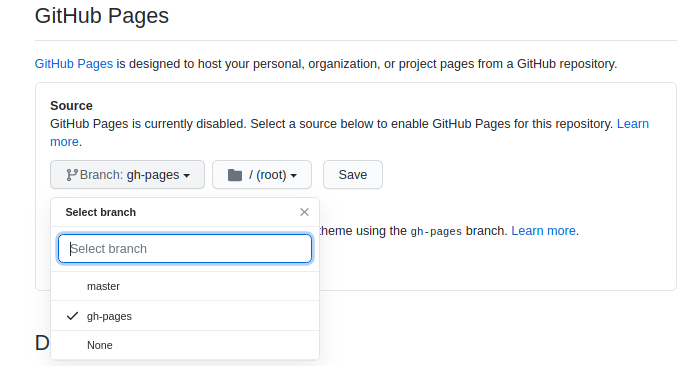
Task: Choose the gh-pages branch option
Action: 185,316
